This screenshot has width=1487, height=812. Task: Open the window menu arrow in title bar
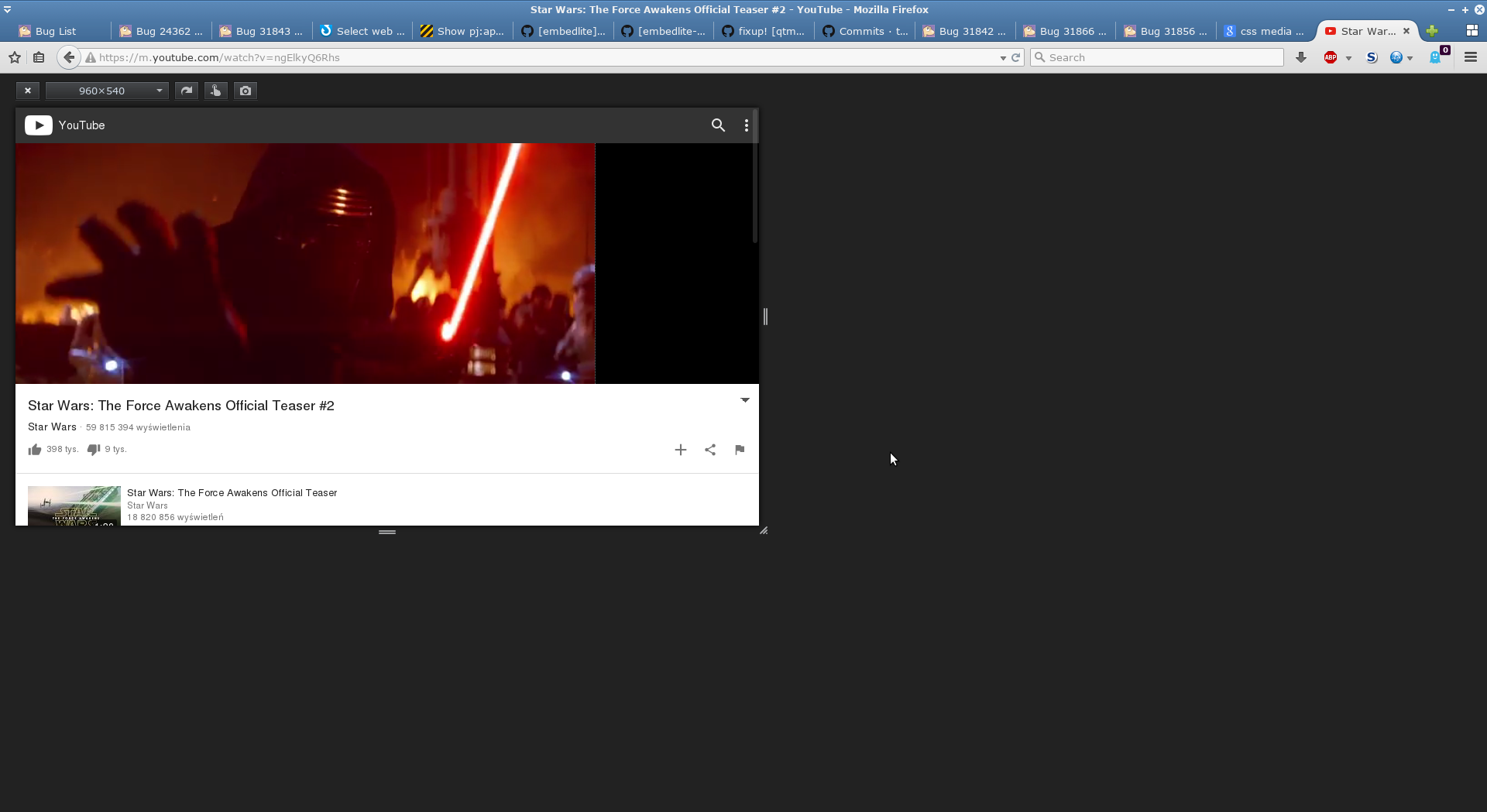click(x=7, y=10)
